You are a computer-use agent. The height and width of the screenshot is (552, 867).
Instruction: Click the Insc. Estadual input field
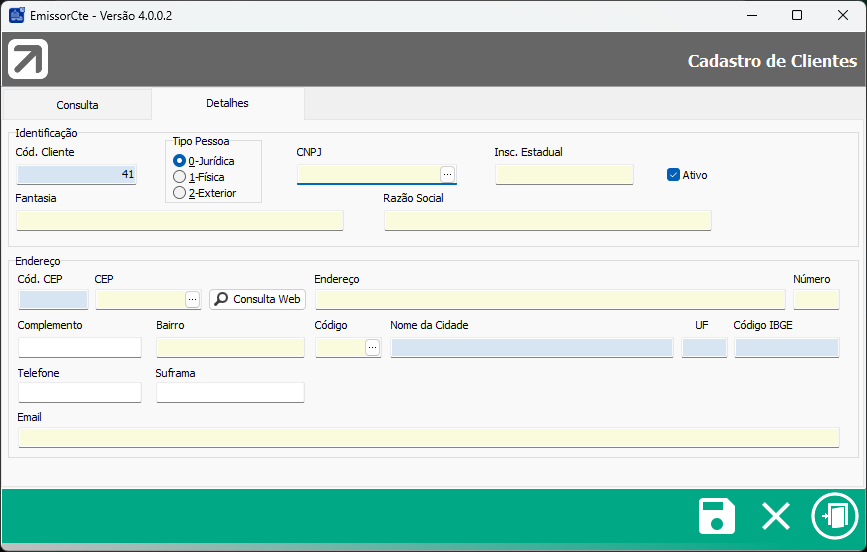click(x=564, y=175)
